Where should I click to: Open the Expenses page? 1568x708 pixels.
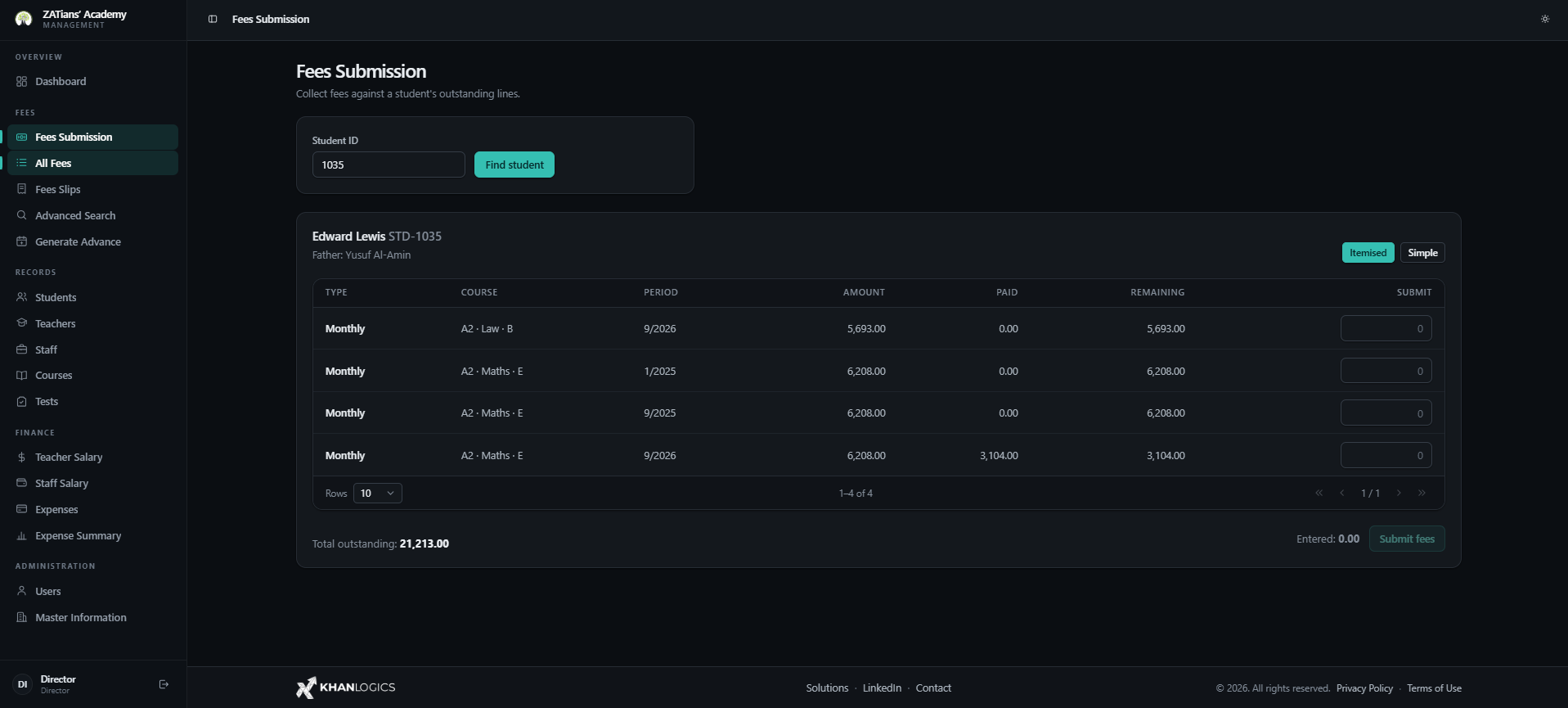pos(92,509)
